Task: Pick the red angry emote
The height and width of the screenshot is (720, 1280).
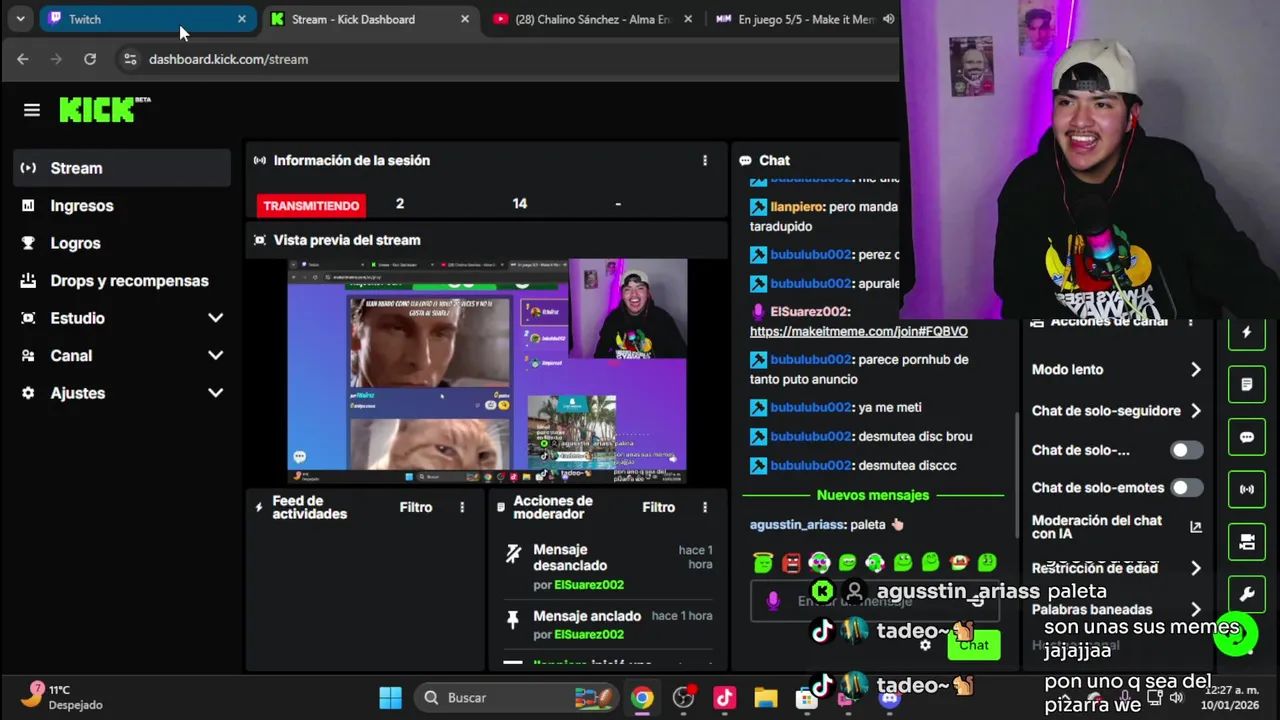Action: pos(791,563)
